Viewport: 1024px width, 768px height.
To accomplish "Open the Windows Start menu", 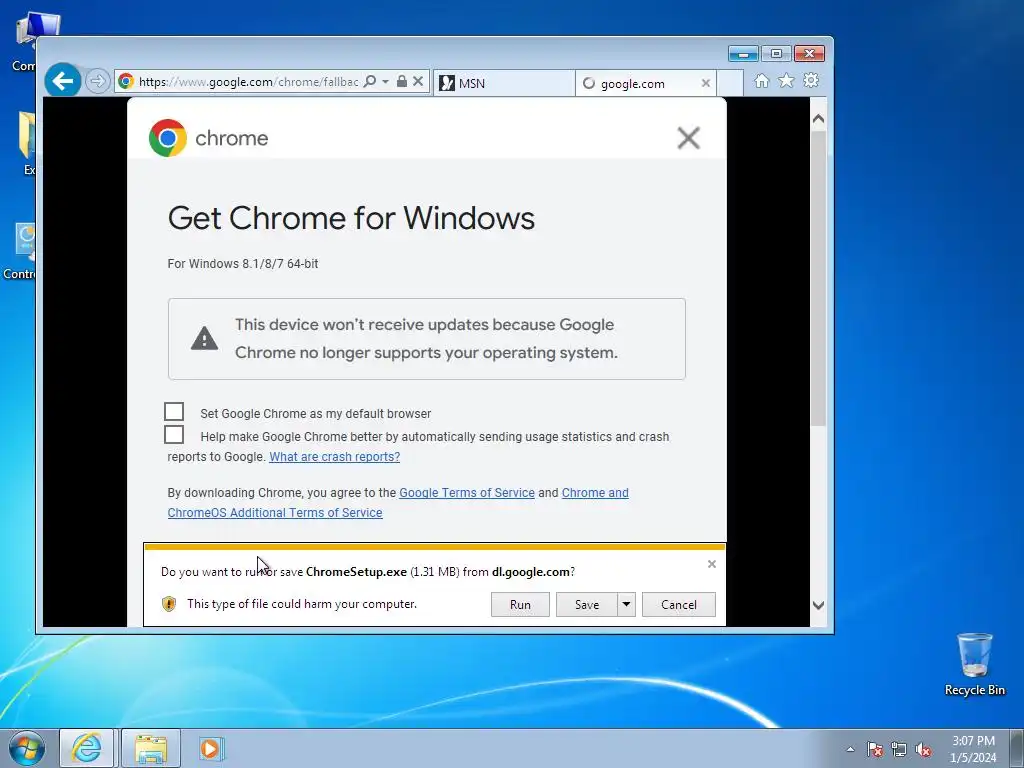I will (27, 748).
